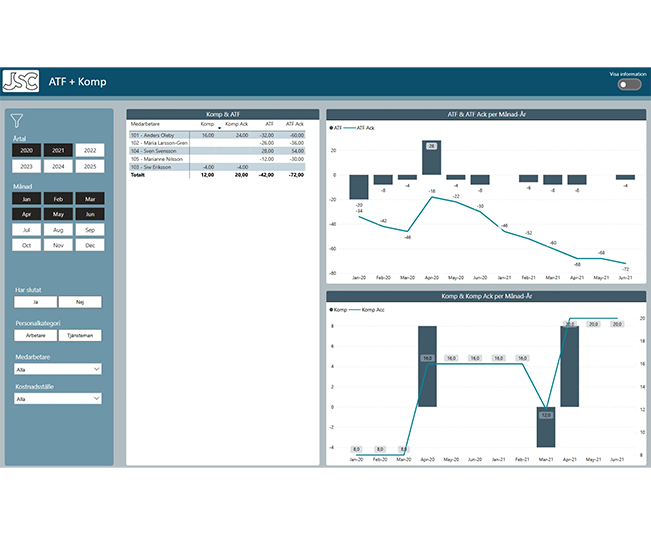Toggle the Mar month filter

(90, 199)
